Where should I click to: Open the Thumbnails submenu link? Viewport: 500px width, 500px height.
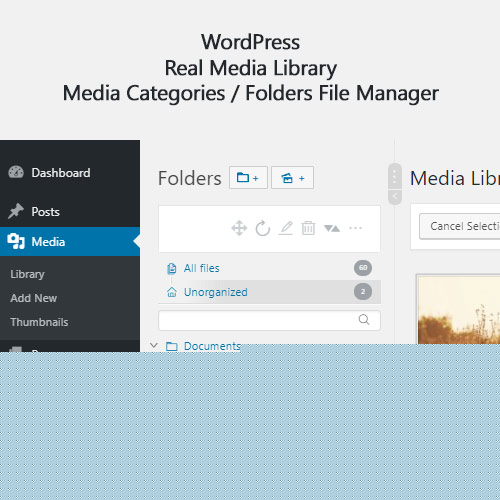(39, 322)
